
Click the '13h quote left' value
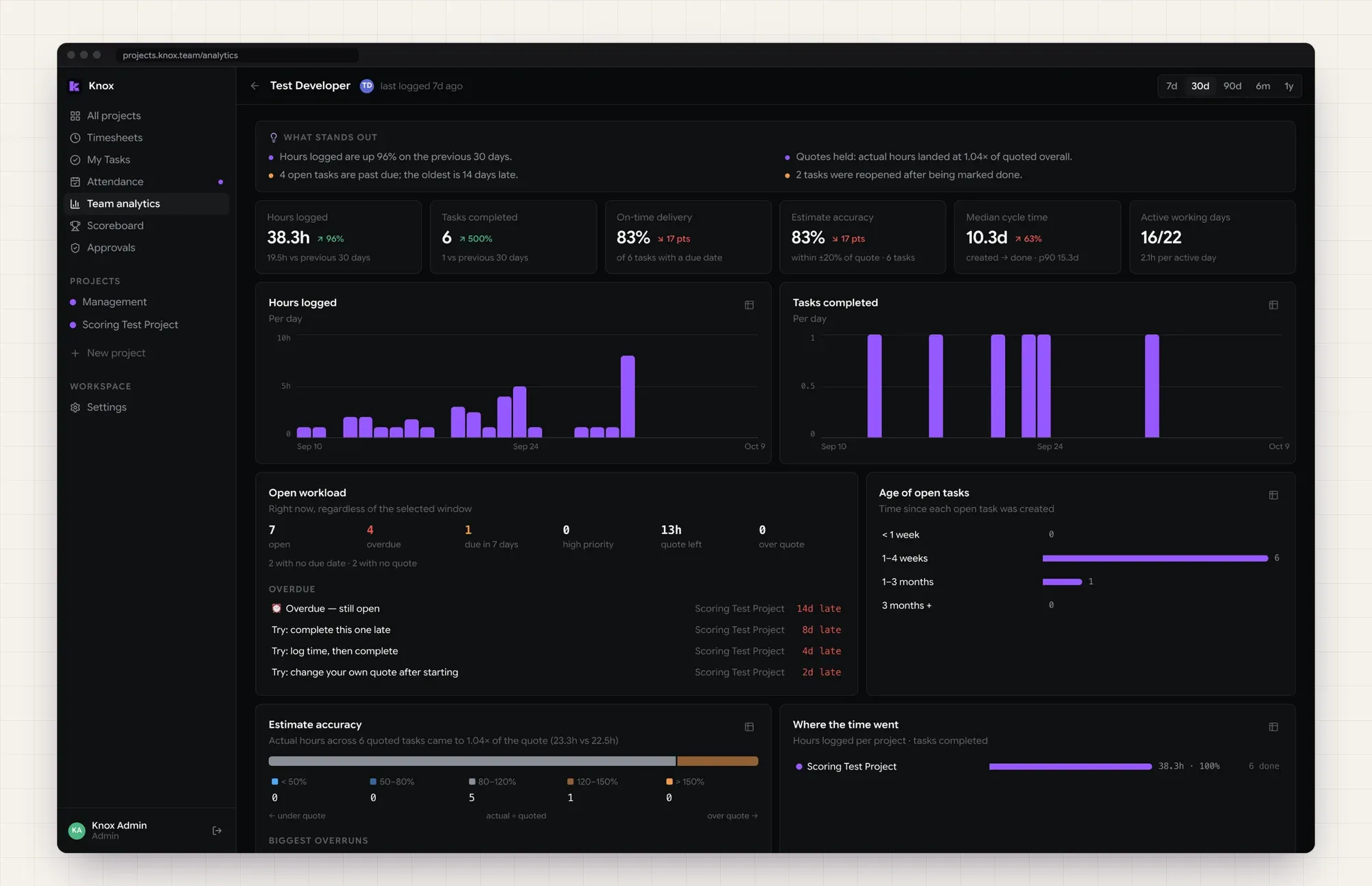click(681, 536)
